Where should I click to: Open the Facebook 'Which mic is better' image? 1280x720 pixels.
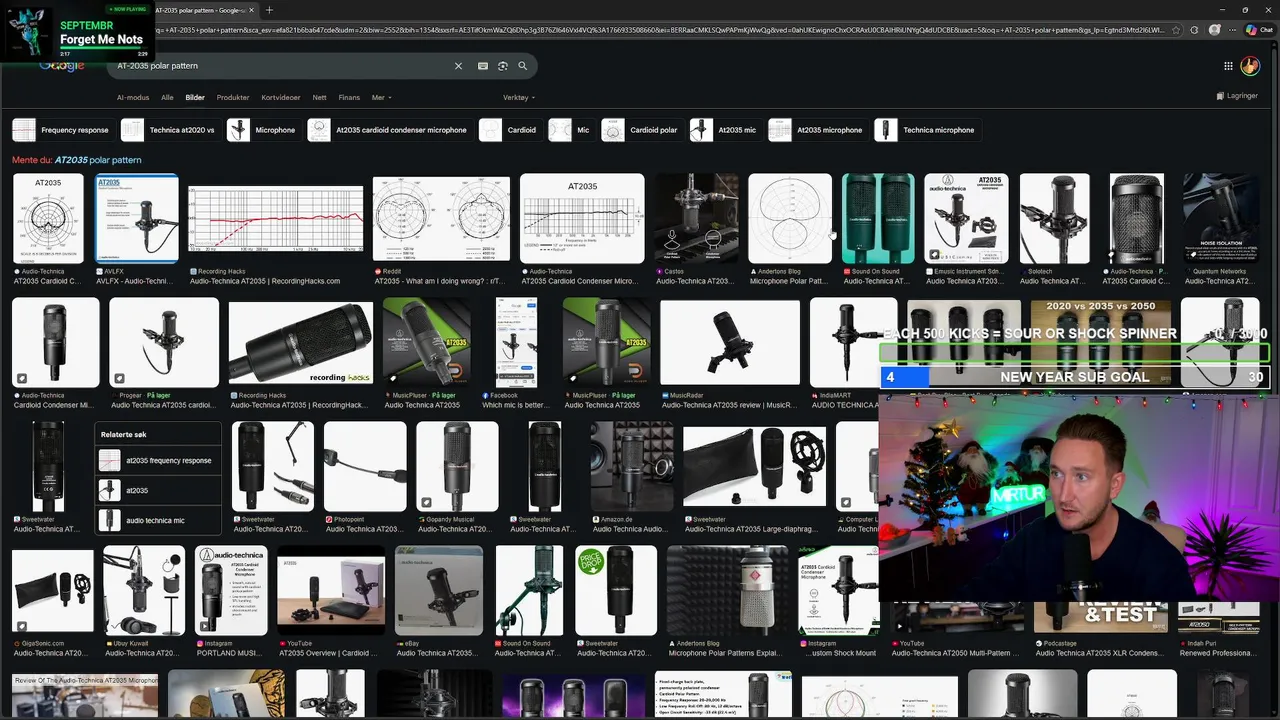point(516,342)
